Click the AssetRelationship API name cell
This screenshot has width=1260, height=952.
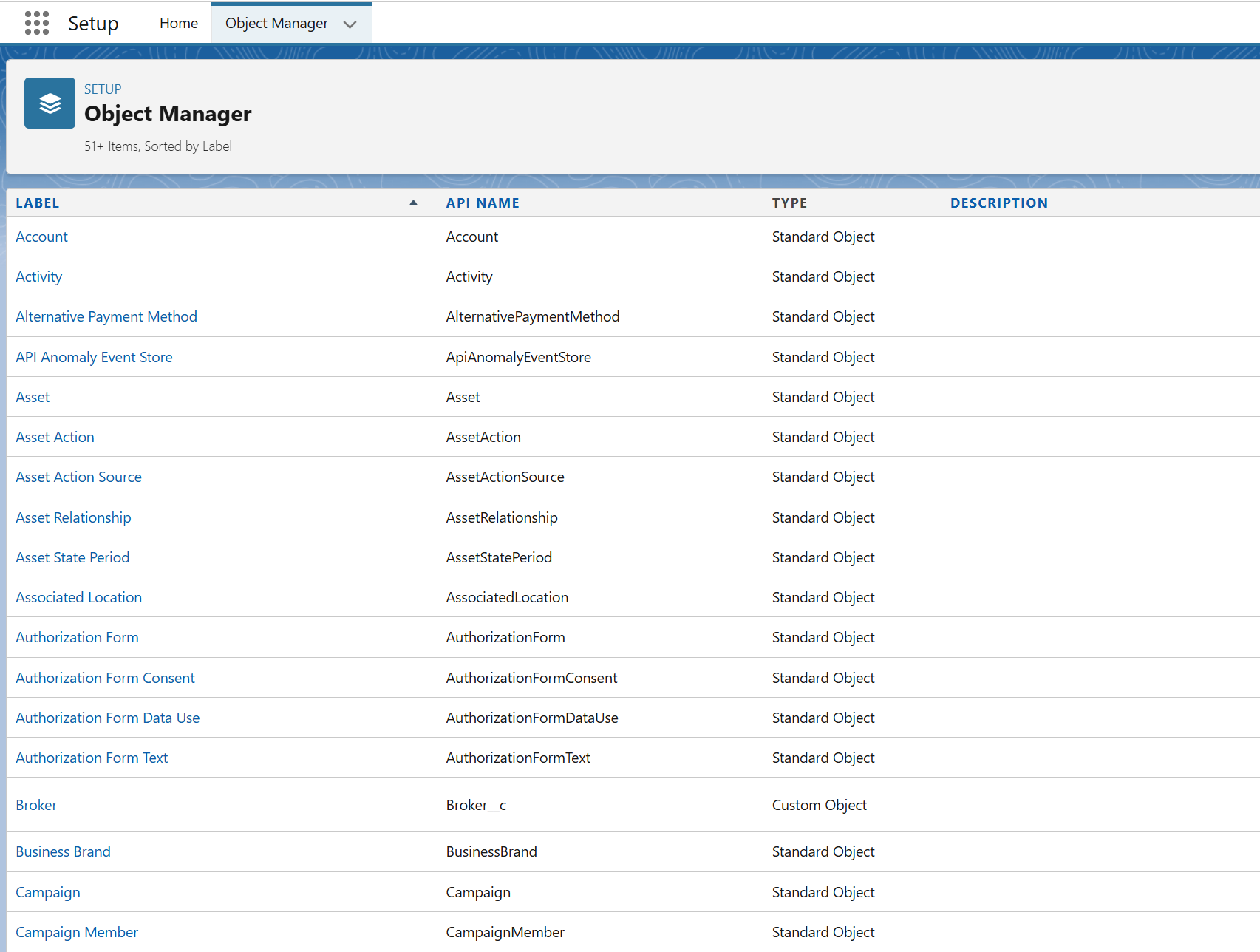pos(502,517)
